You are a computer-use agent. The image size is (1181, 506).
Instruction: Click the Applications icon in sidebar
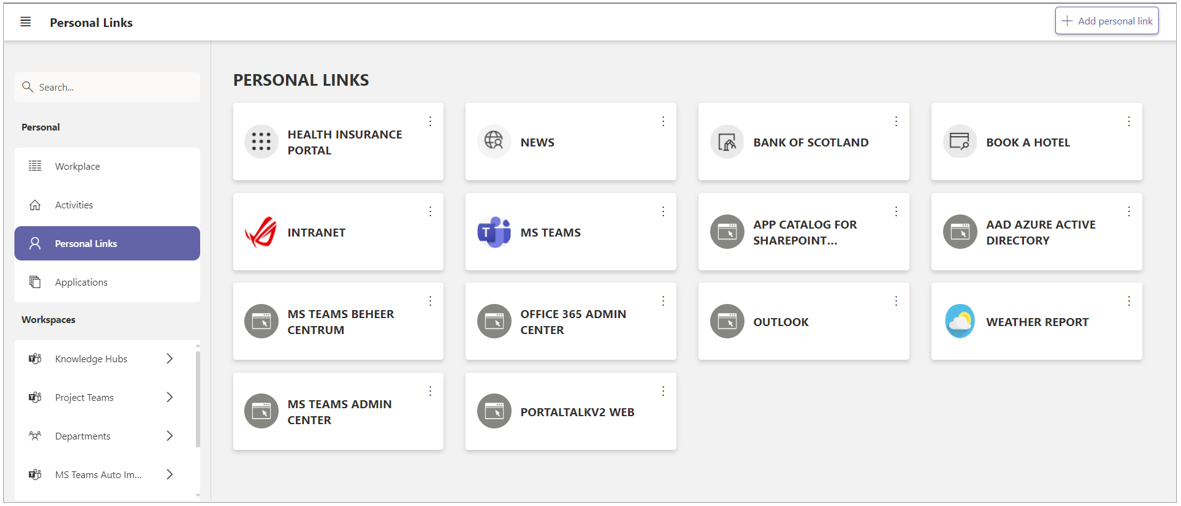tap(35, 282)
